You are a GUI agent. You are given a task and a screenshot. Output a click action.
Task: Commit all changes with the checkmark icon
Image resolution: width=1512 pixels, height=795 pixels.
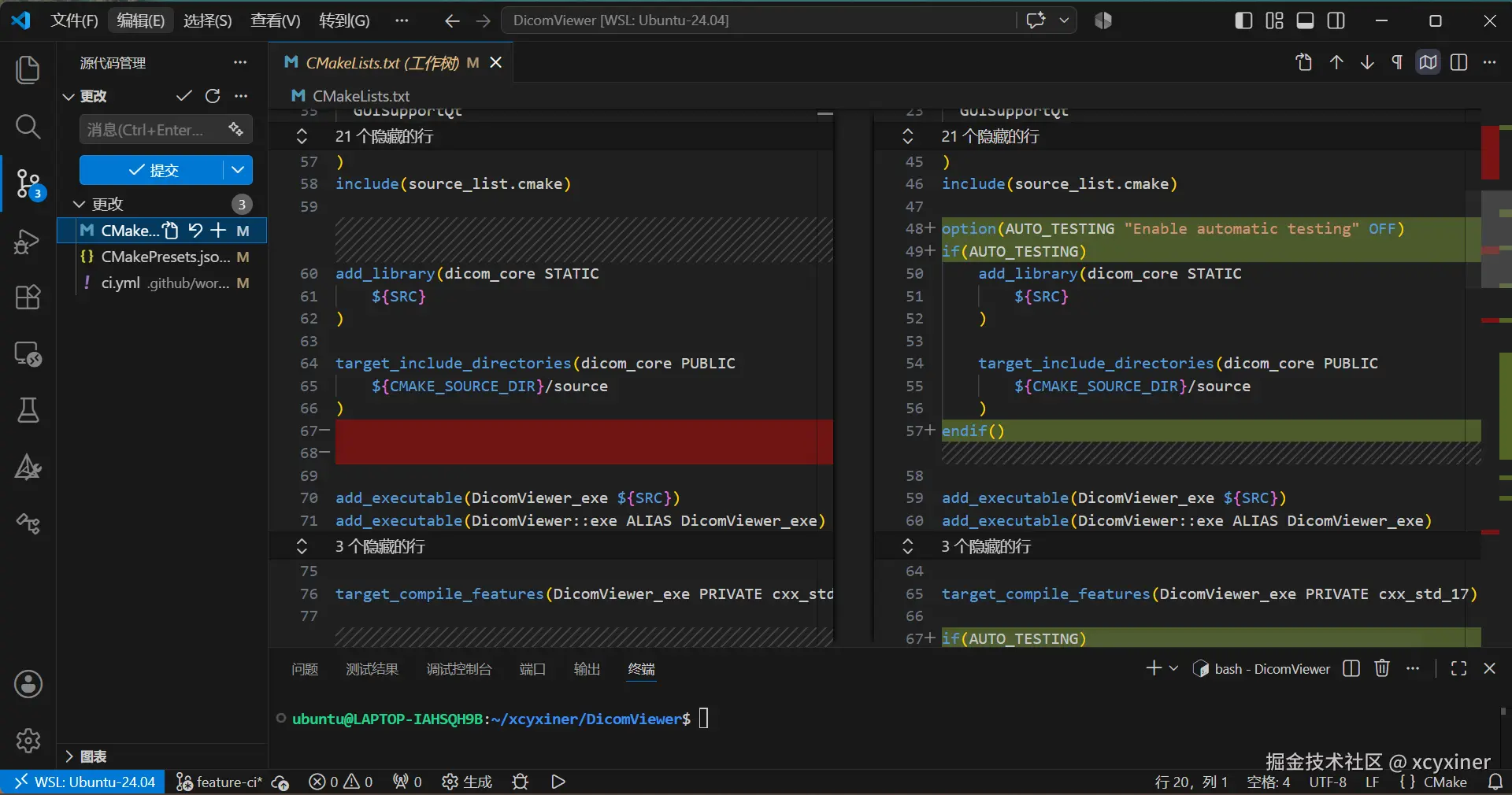coord(184,96)
